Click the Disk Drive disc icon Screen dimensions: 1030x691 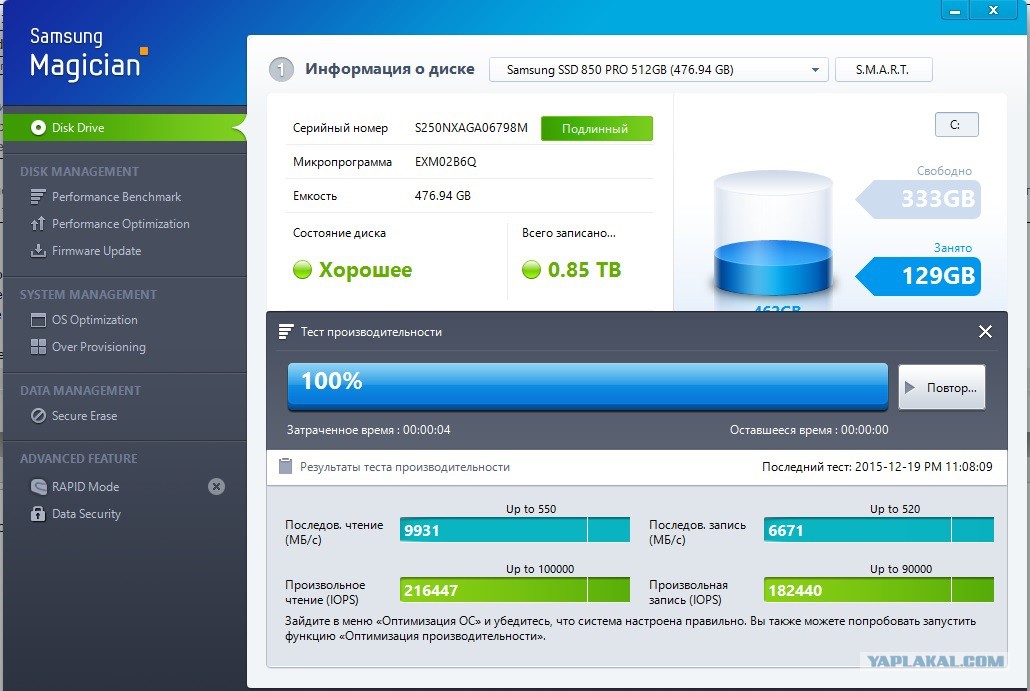[x=38, y=127]
